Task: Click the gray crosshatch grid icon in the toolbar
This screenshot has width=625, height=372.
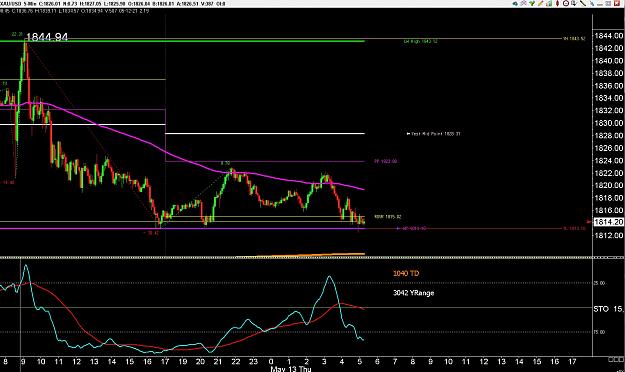Action: pyautogui.click(x=523, y=3)
